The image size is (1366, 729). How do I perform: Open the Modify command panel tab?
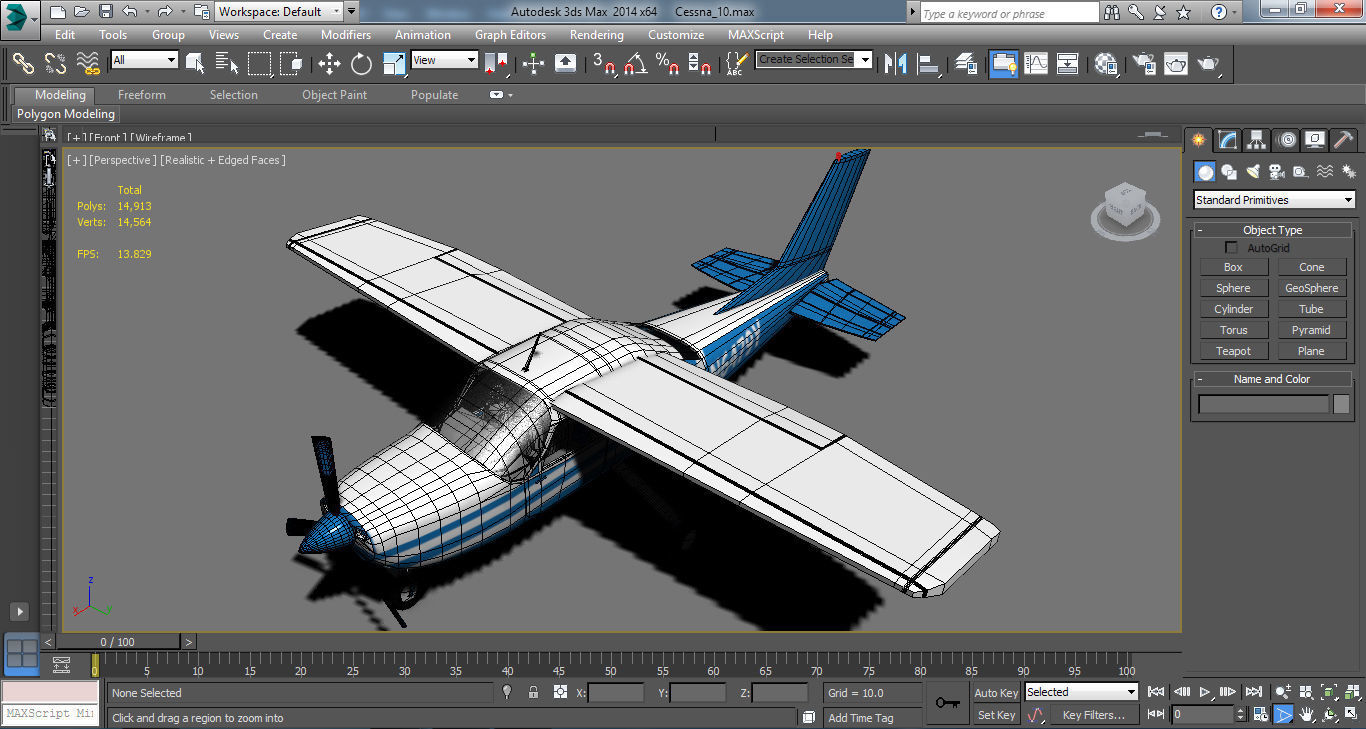(1227, 140)
